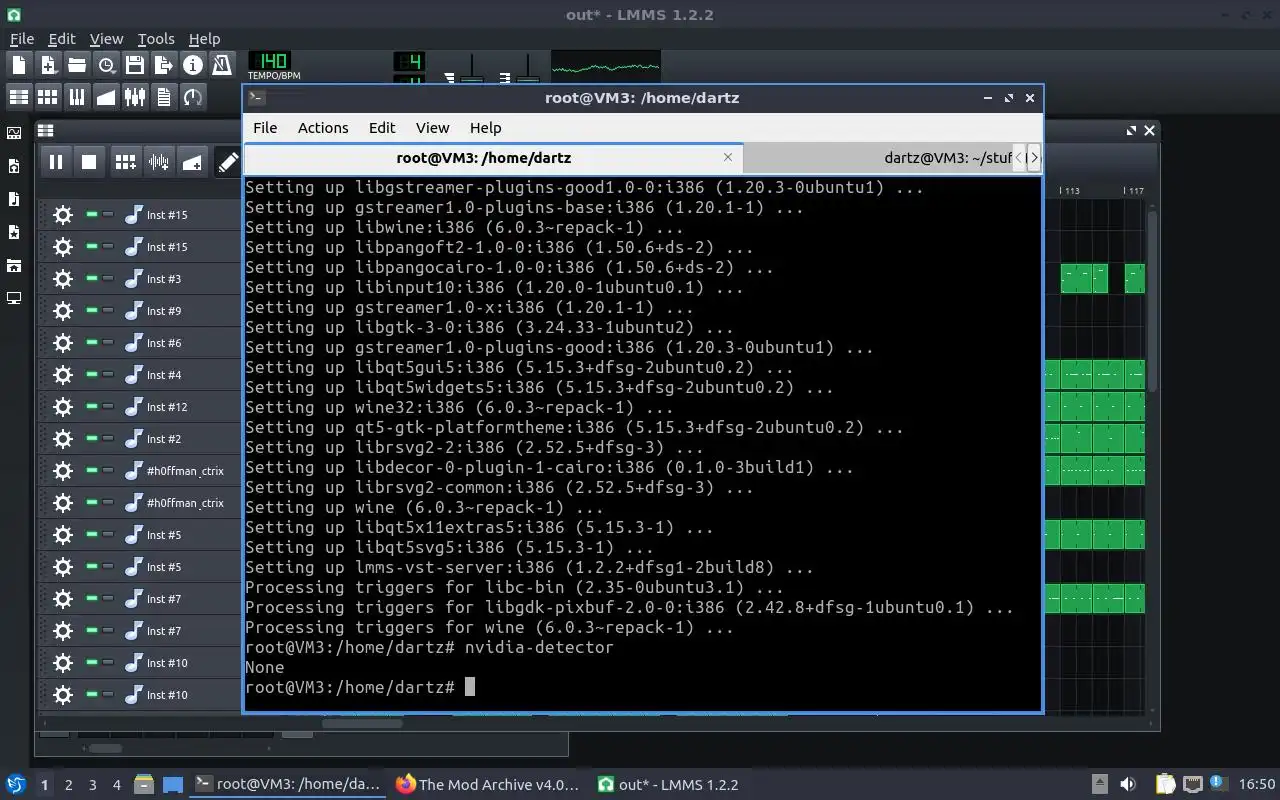This screenshot has height=800, width=1280.
Task: Show the FX Mixer icon
Action: [x=134, y=96]
